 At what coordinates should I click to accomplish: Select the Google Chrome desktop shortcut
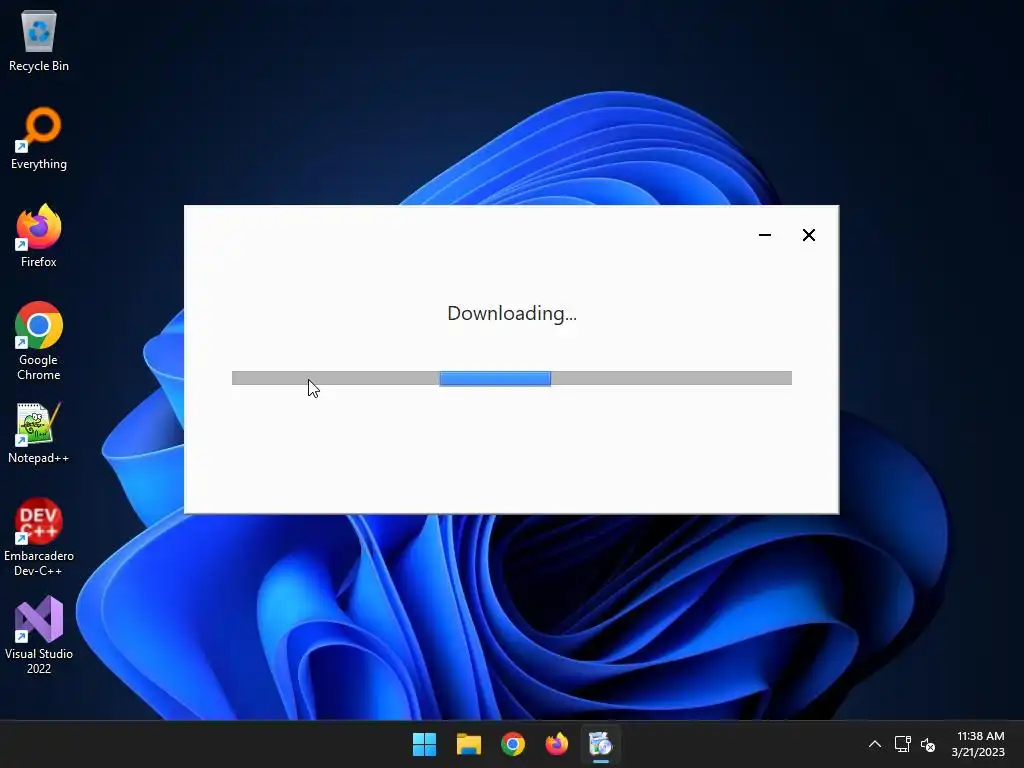tap(39, 342)
